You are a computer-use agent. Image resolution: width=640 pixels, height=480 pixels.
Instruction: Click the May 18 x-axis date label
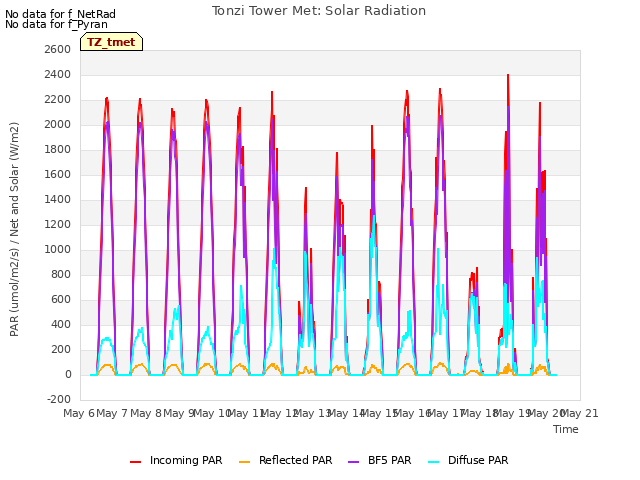479,413
